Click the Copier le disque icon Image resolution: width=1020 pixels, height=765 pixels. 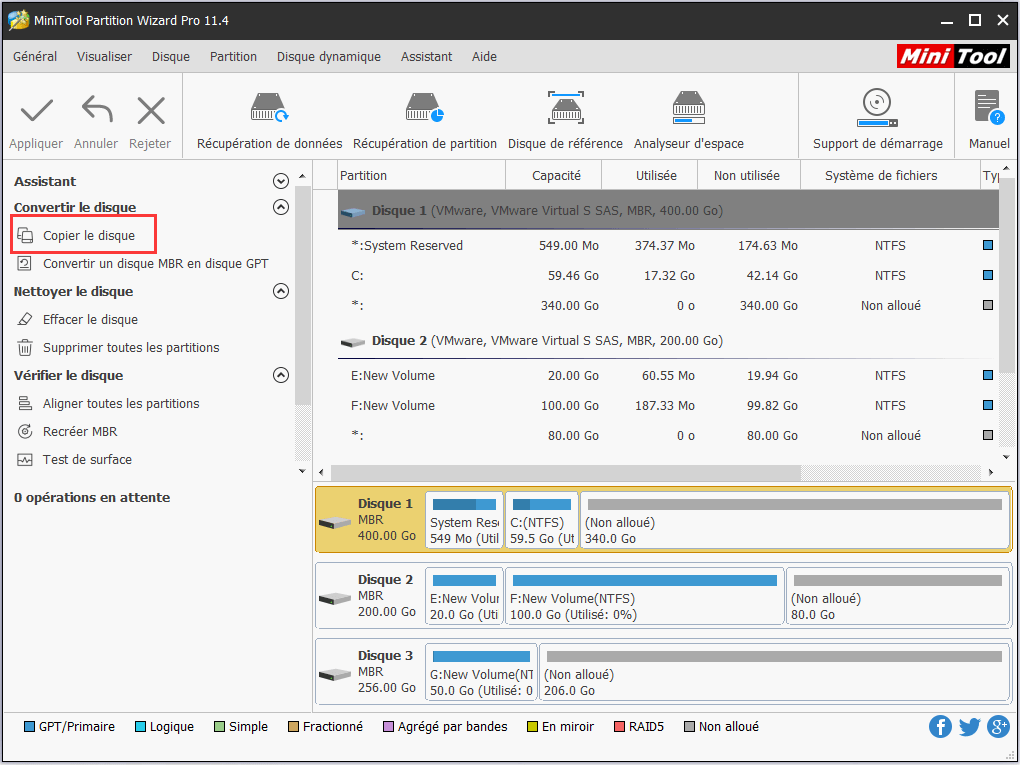pyautogui.click(x=25, y=235)
